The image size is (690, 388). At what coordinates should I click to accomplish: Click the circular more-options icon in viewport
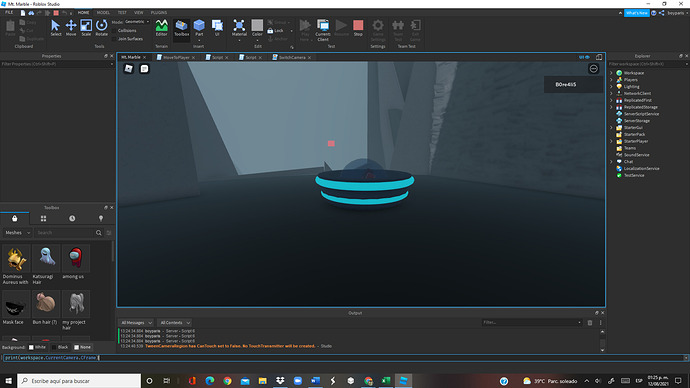(x=594, y=69)
